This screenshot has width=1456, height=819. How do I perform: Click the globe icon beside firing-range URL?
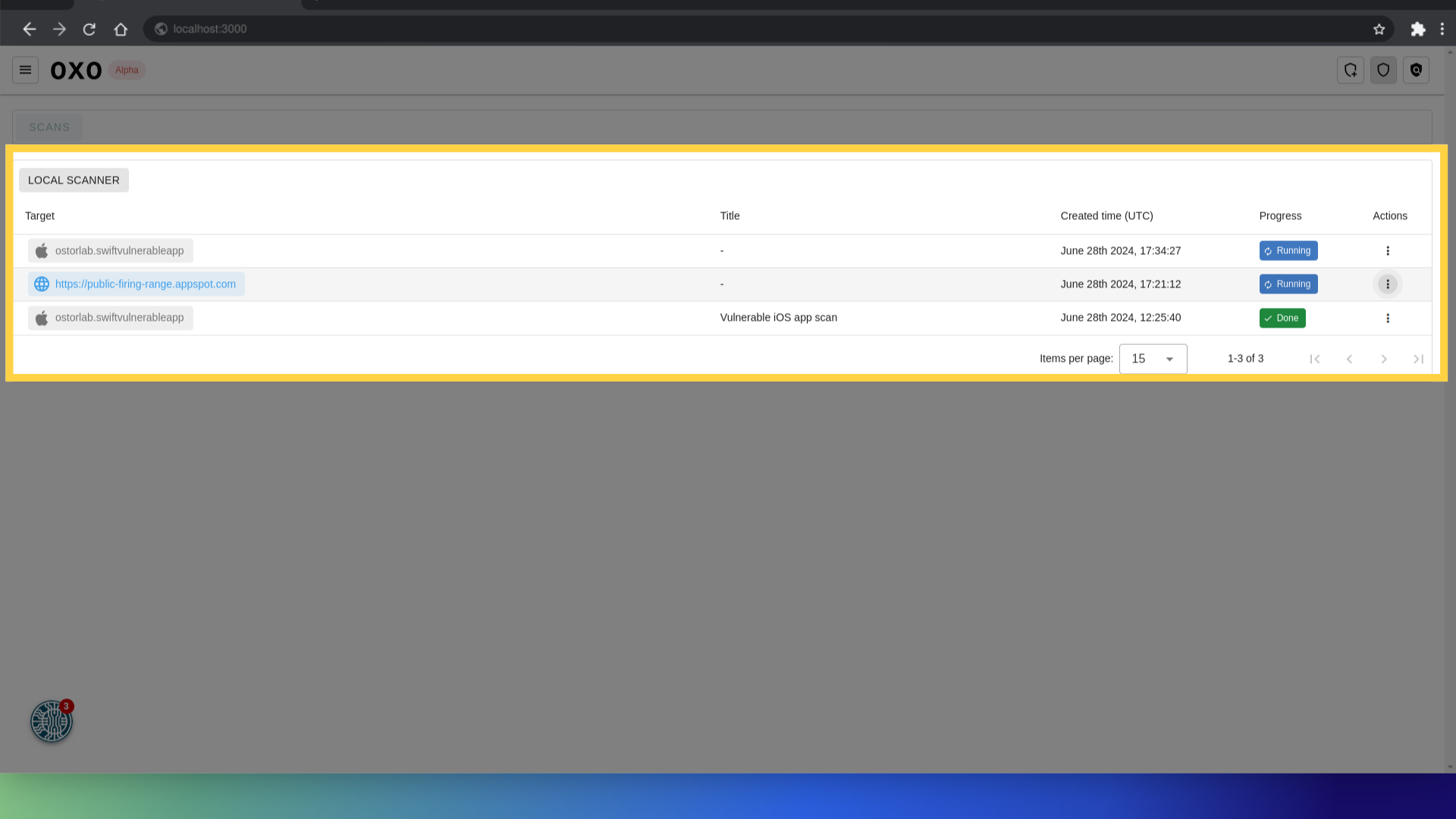click(42, 284)
